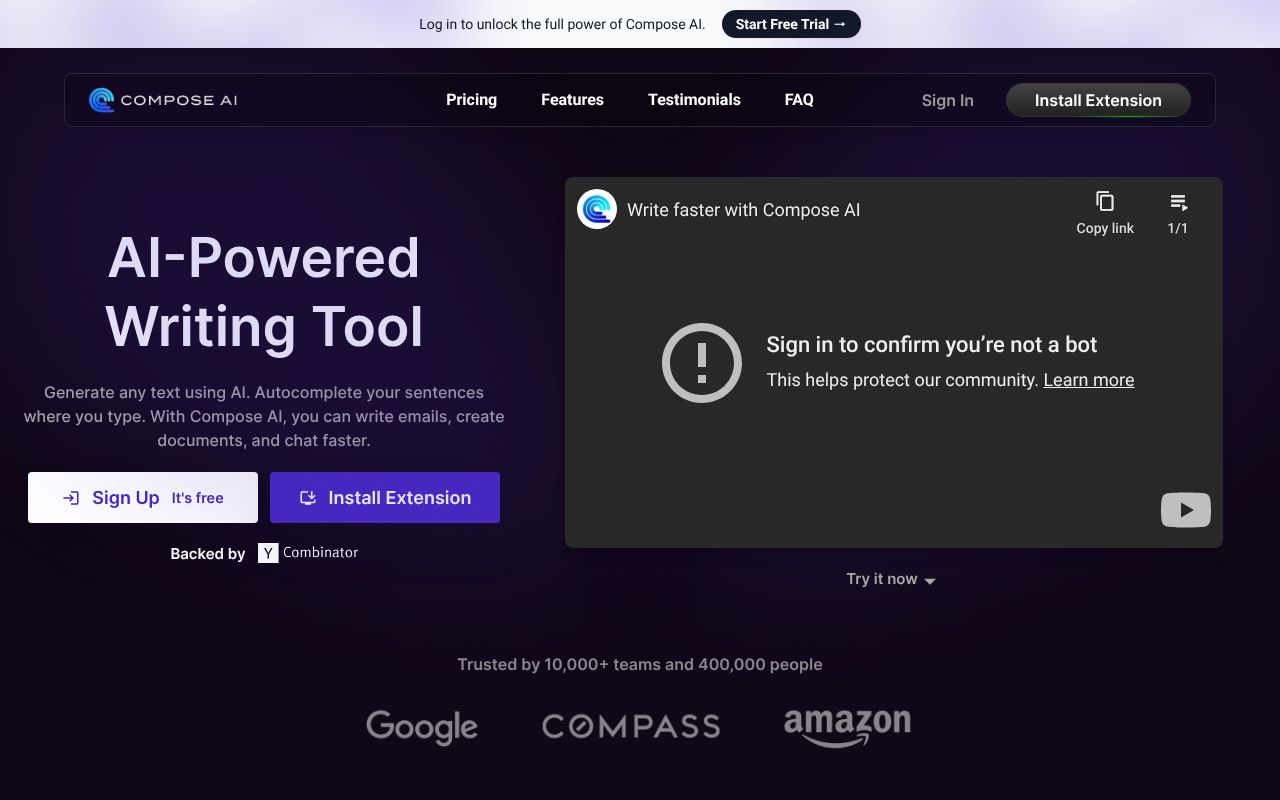Viewport: 1280px width, 800px height.
Task: Click the video channel avatar icon
Action: 597,209
